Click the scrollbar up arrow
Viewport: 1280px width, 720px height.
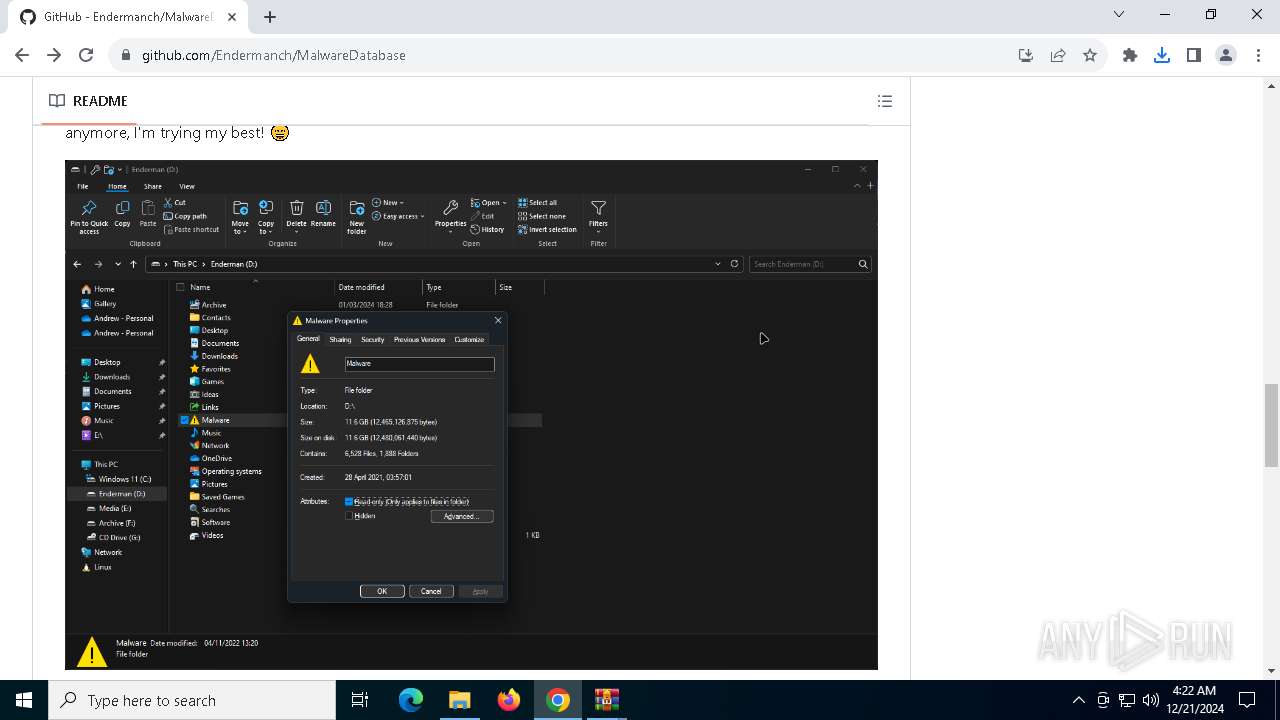1271,85
